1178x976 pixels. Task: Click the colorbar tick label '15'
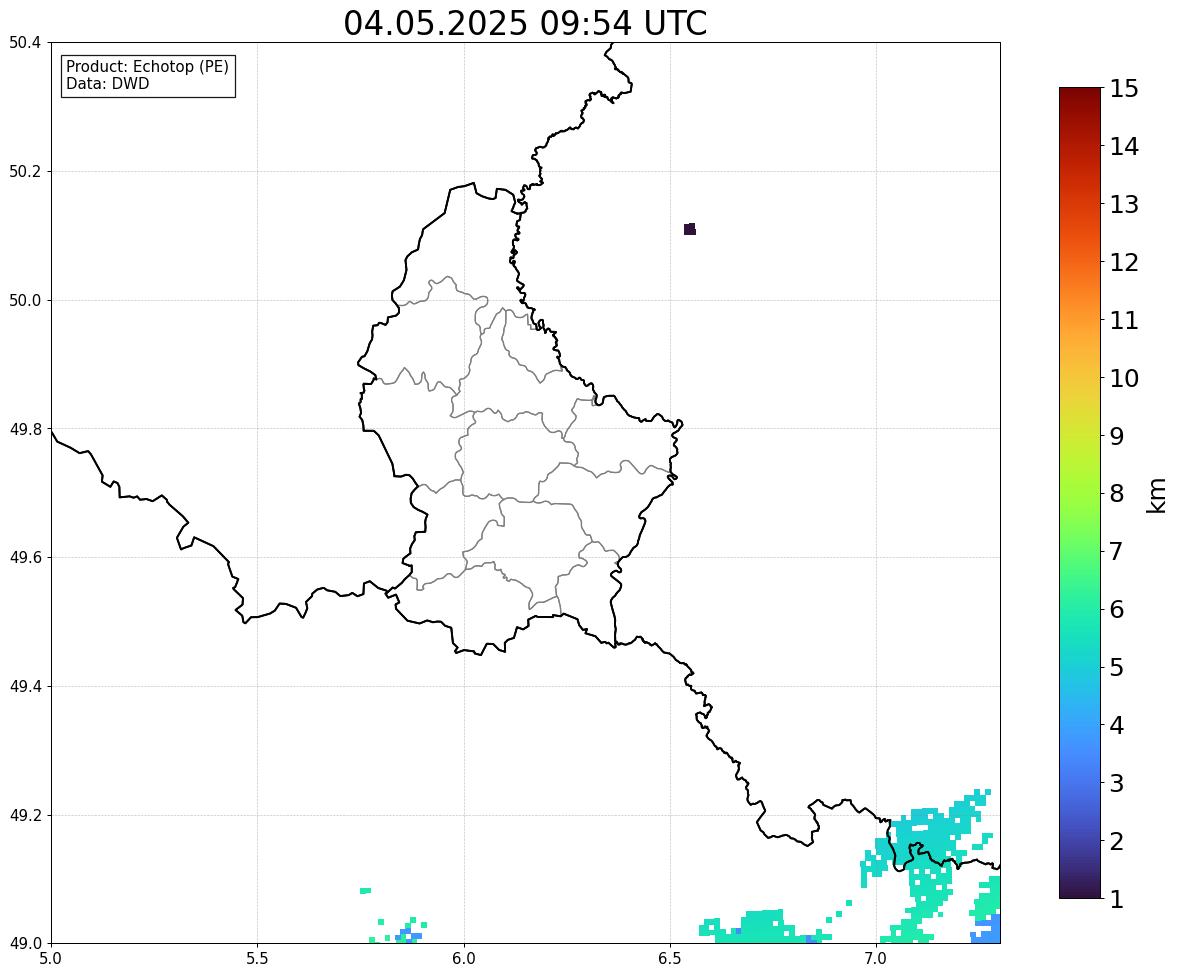tap(1124, 89)
